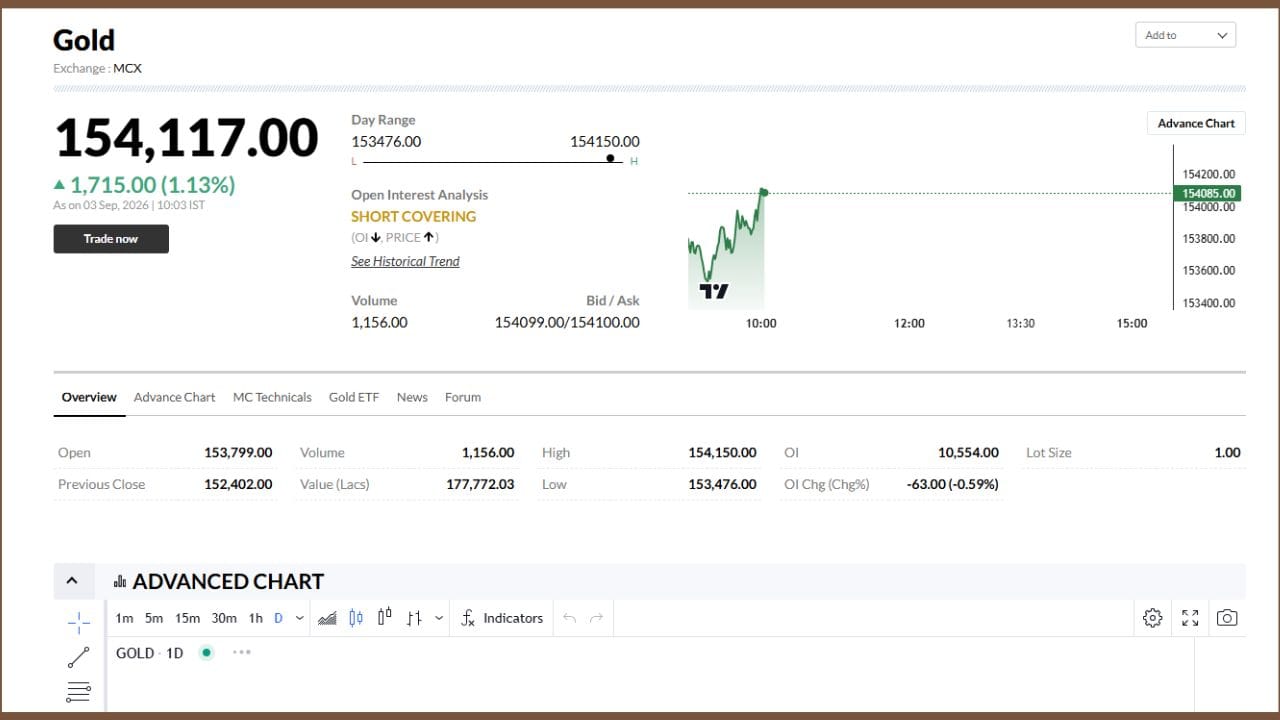Click the Day Range slider marker
The image size is (1280, 720).
610,158
